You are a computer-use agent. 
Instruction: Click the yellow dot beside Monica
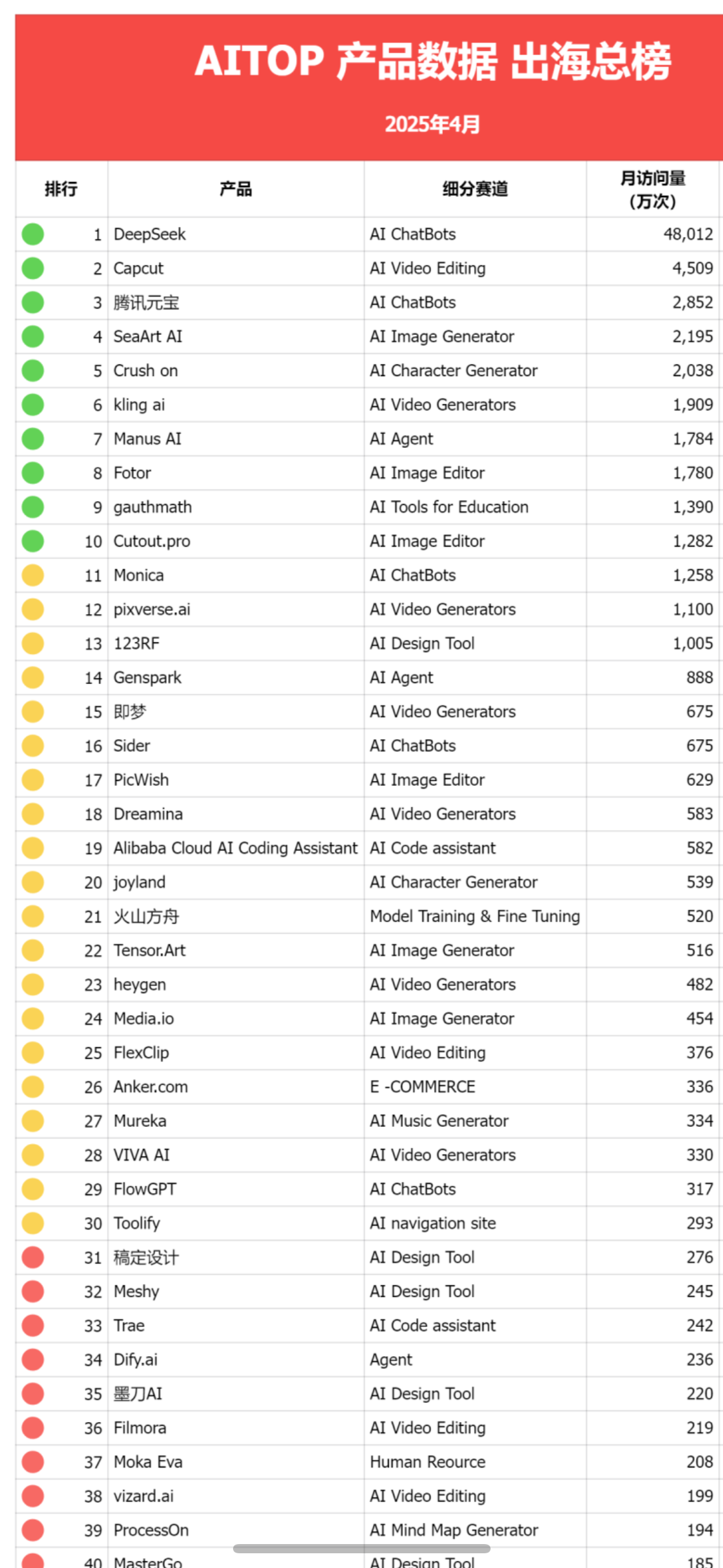pos(33,575)
